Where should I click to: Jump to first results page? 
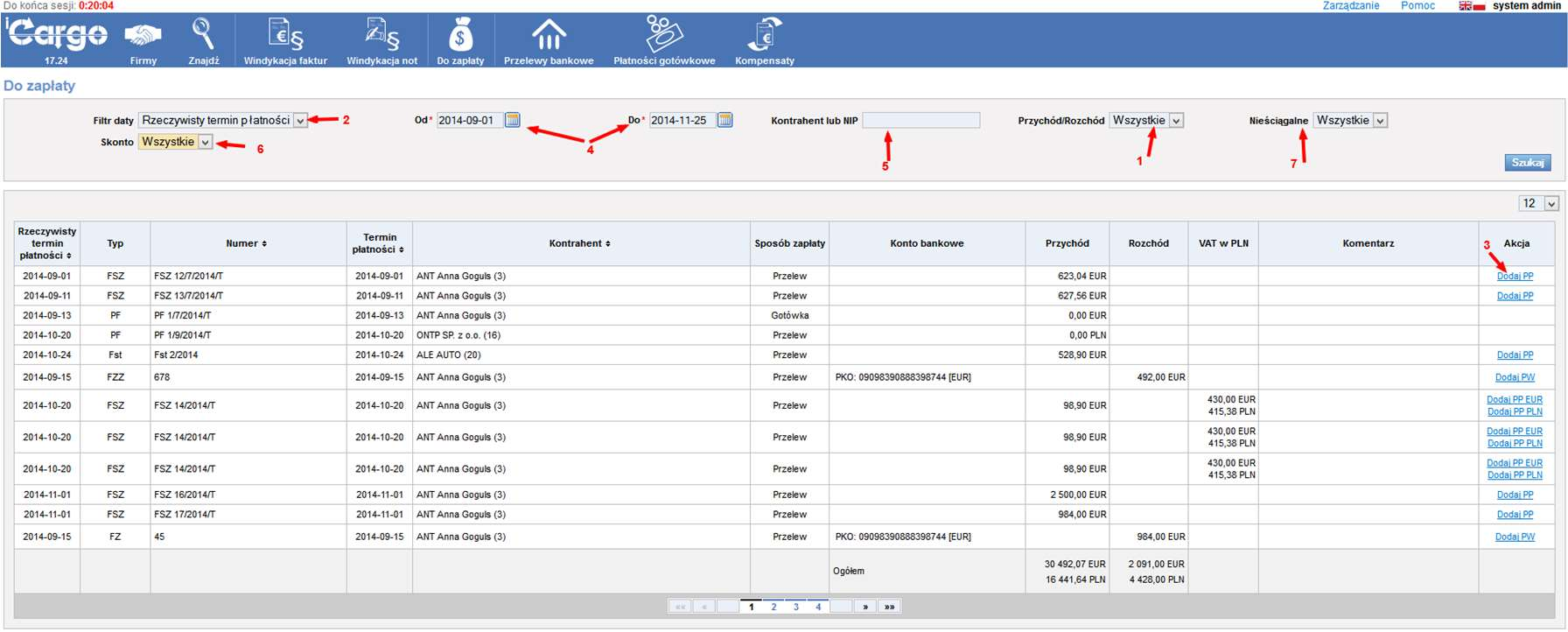click(x=680, y=607)
